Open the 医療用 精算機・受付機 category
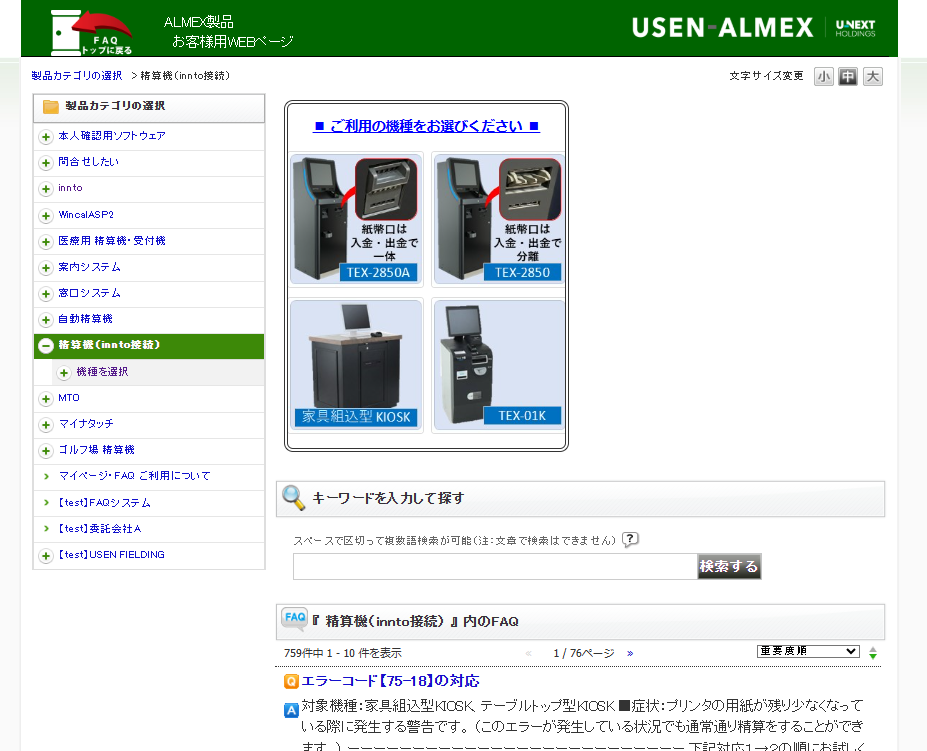The image size is (927, 751). [111, 241]
